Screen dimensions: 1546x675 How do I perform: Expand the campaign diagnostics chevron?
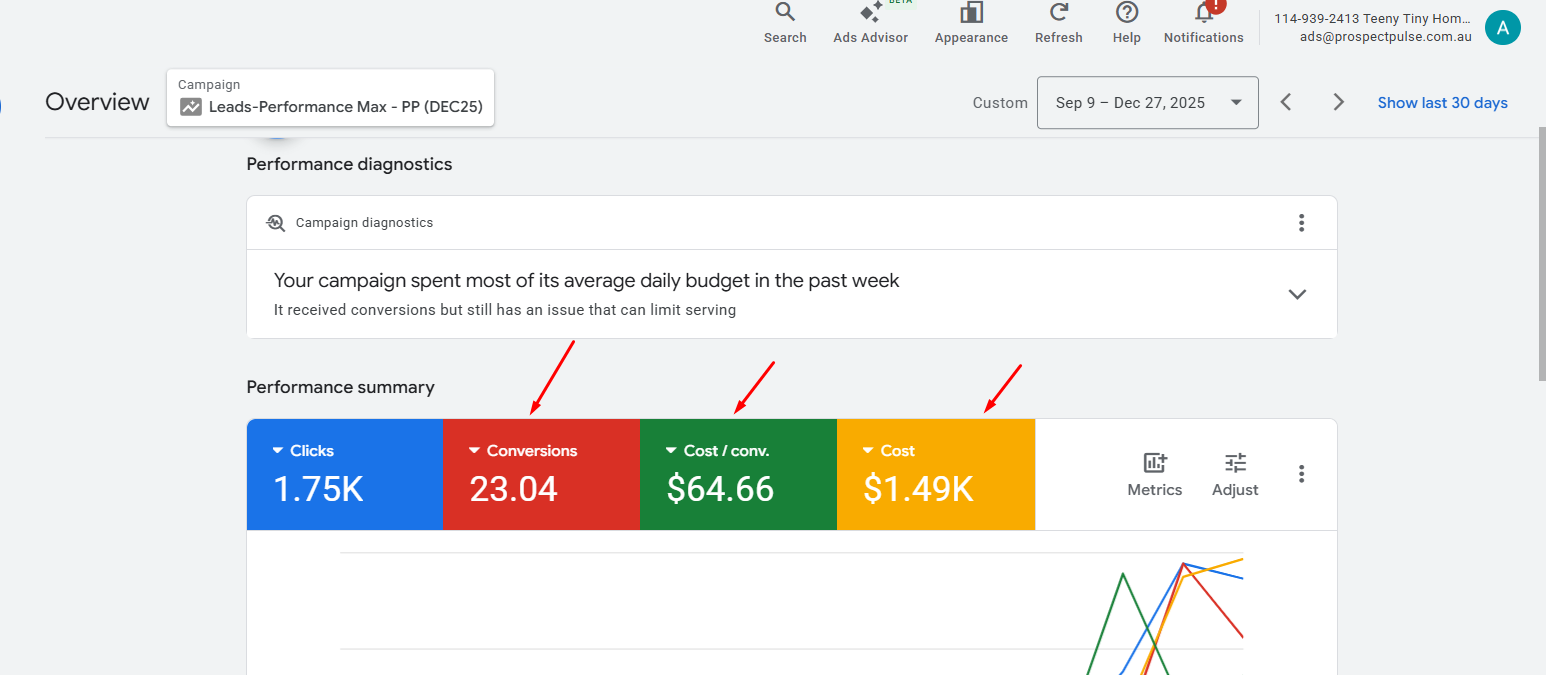[x=1297, y=294]
